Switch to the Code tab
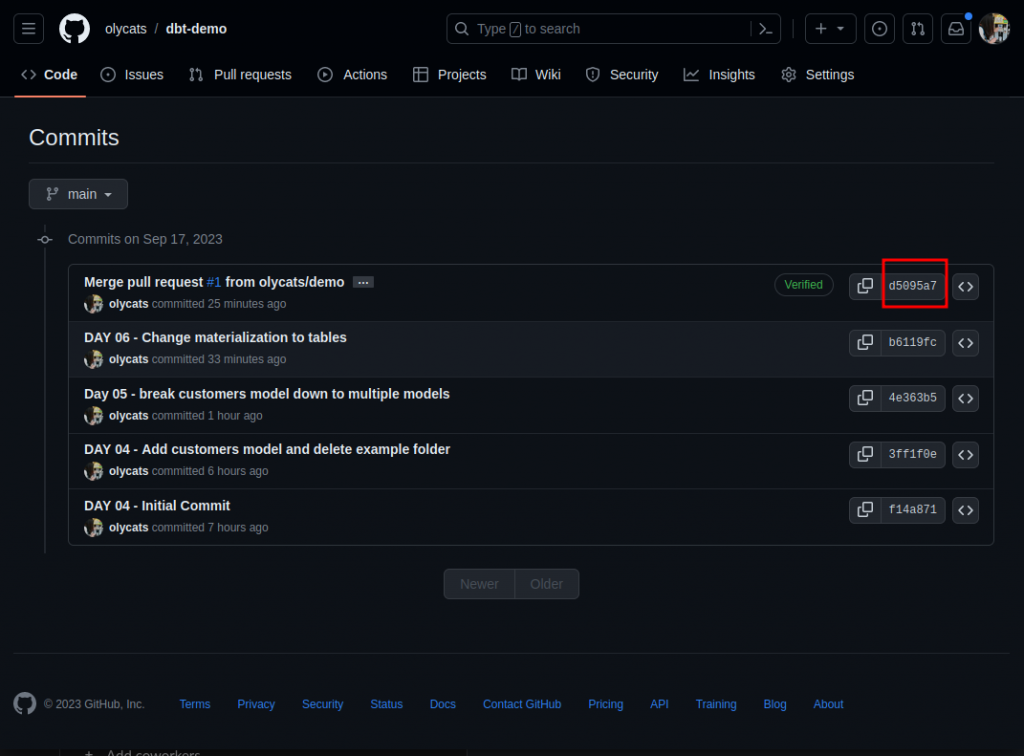Viewport: 1024px width, 756px height. coord(50,74)
